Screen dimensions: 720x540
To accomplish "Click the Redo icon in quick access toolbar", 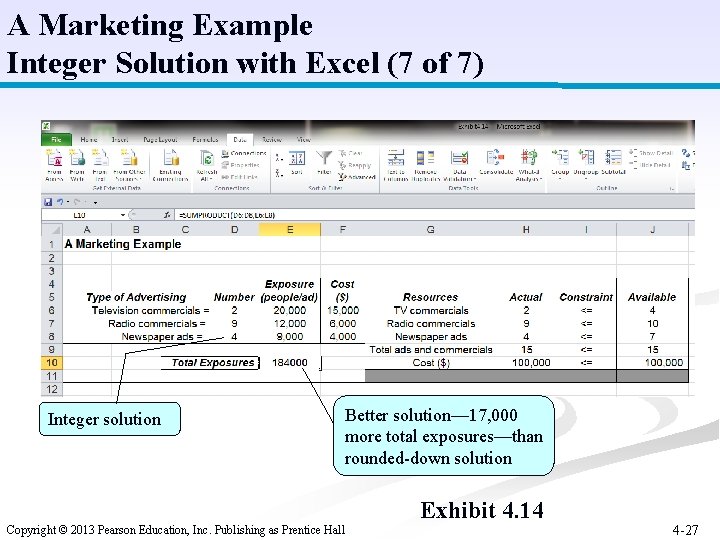I will [77, 202].
